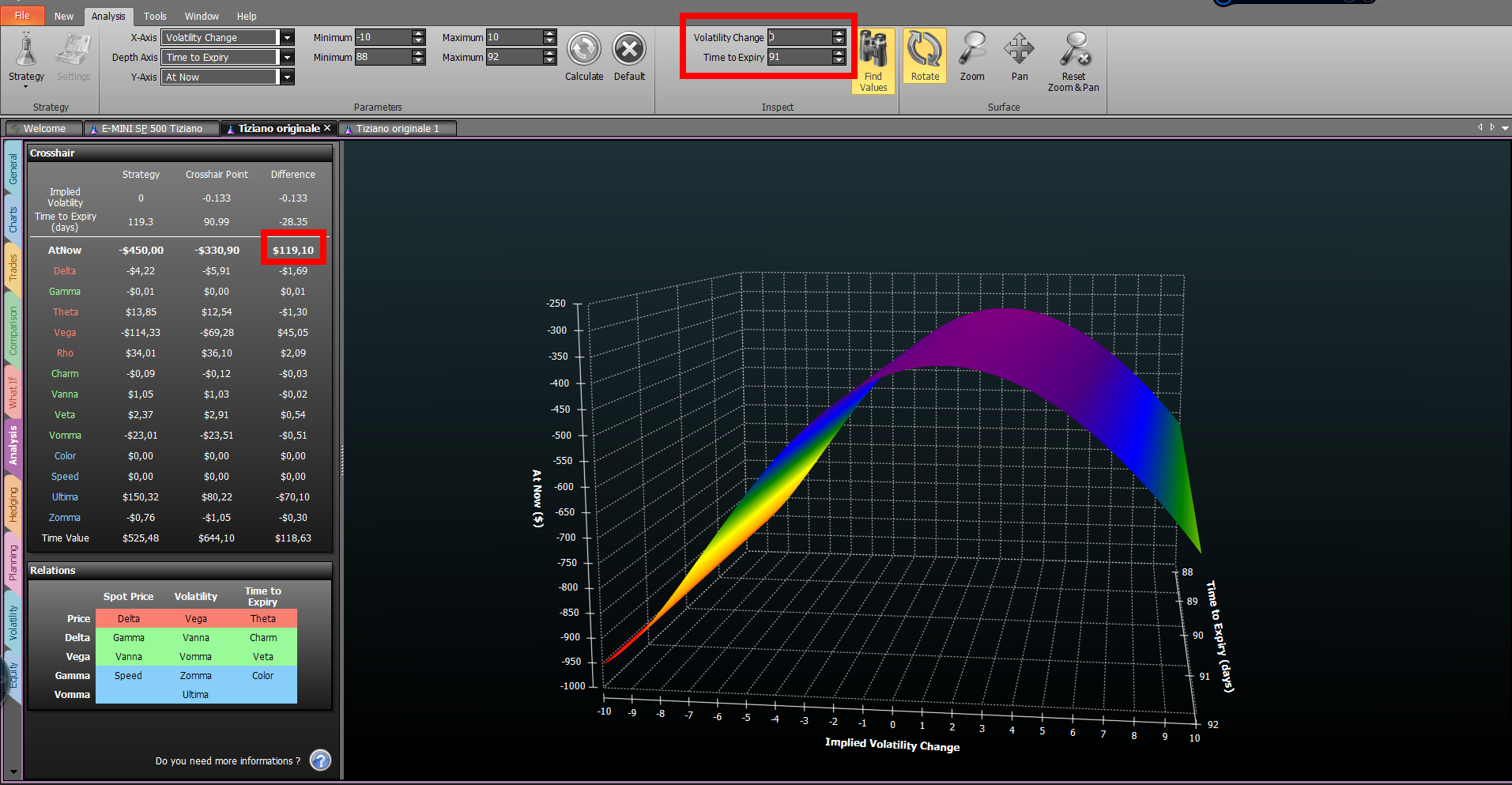Click the File button
This screenshot has height=785, width=1512.
tap(22, 16)
